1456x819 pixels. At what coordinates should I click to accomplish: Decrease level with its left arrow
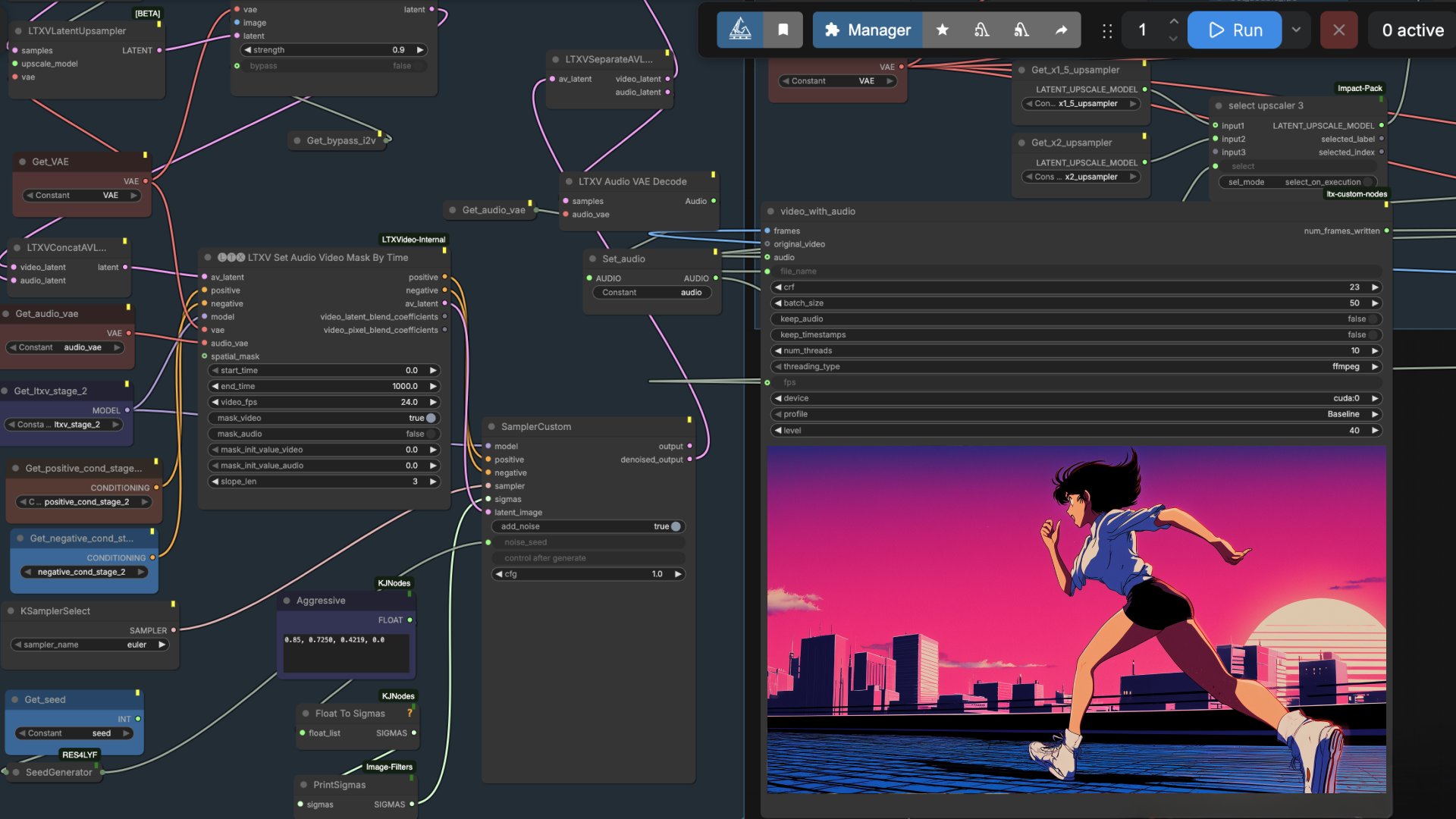pos(778,431)
